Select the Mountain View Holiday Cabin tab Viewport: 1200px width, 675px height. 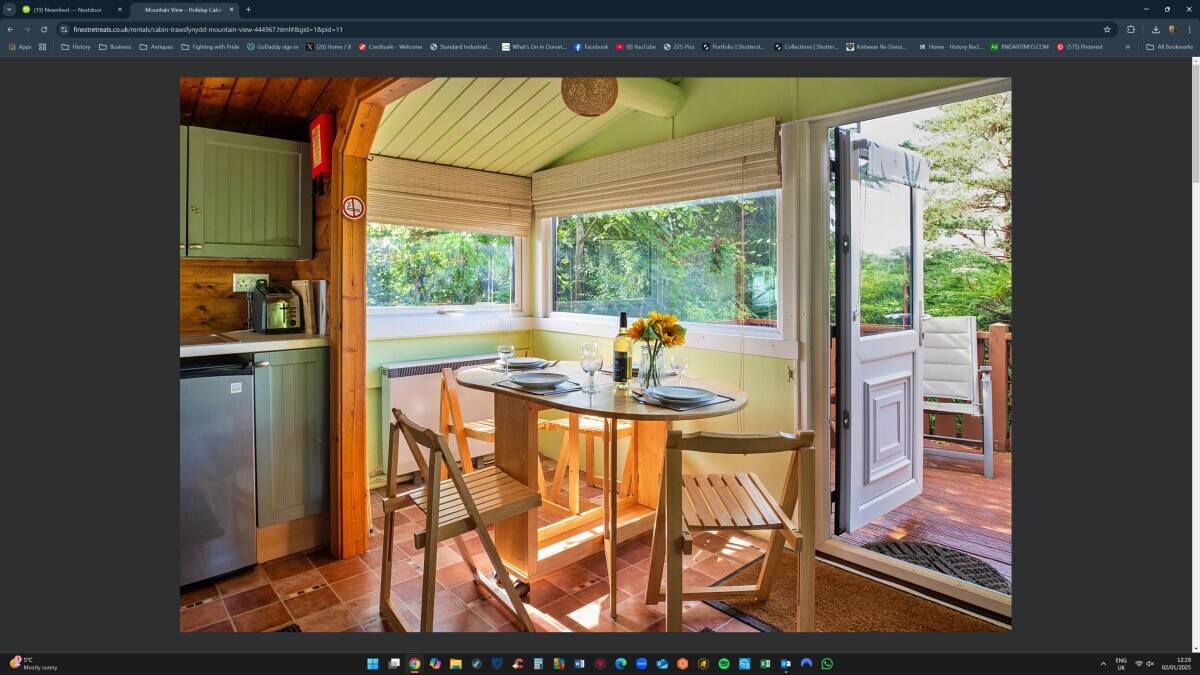pyautogui.click(x=185, y=9)
